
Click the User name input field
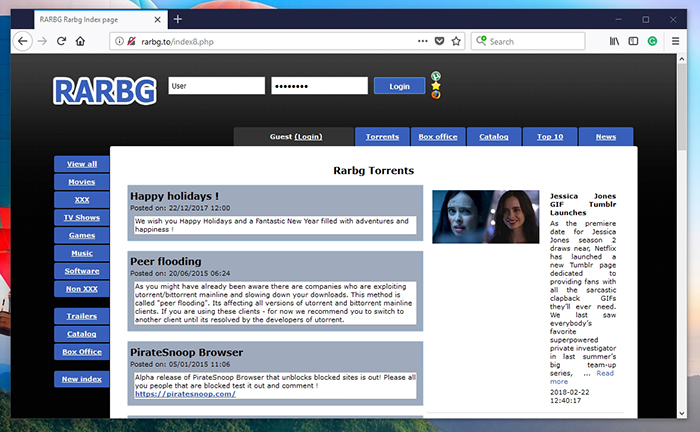(x=216, y=86)
